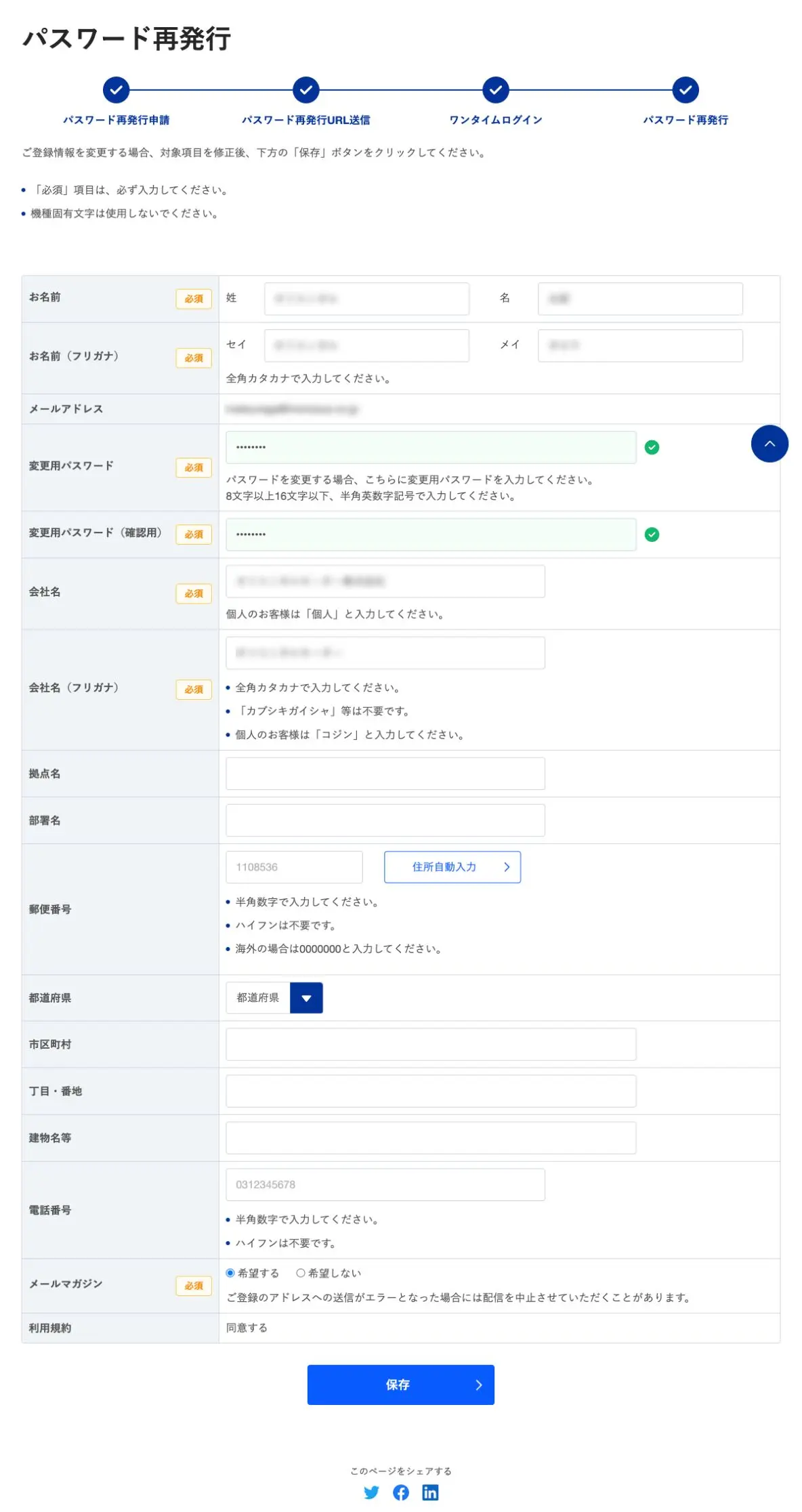
Task: Focus the 建物名等 input field
Action: (x=431, y=1138)
